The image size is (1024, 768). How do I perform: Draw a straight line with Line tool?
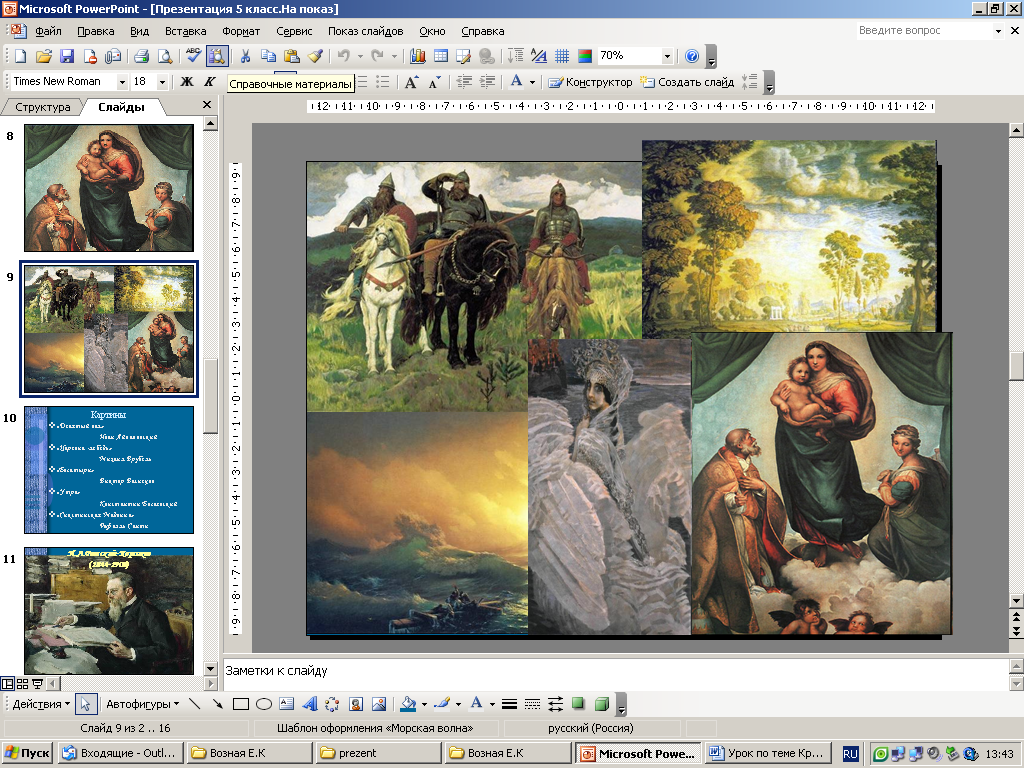195,704
